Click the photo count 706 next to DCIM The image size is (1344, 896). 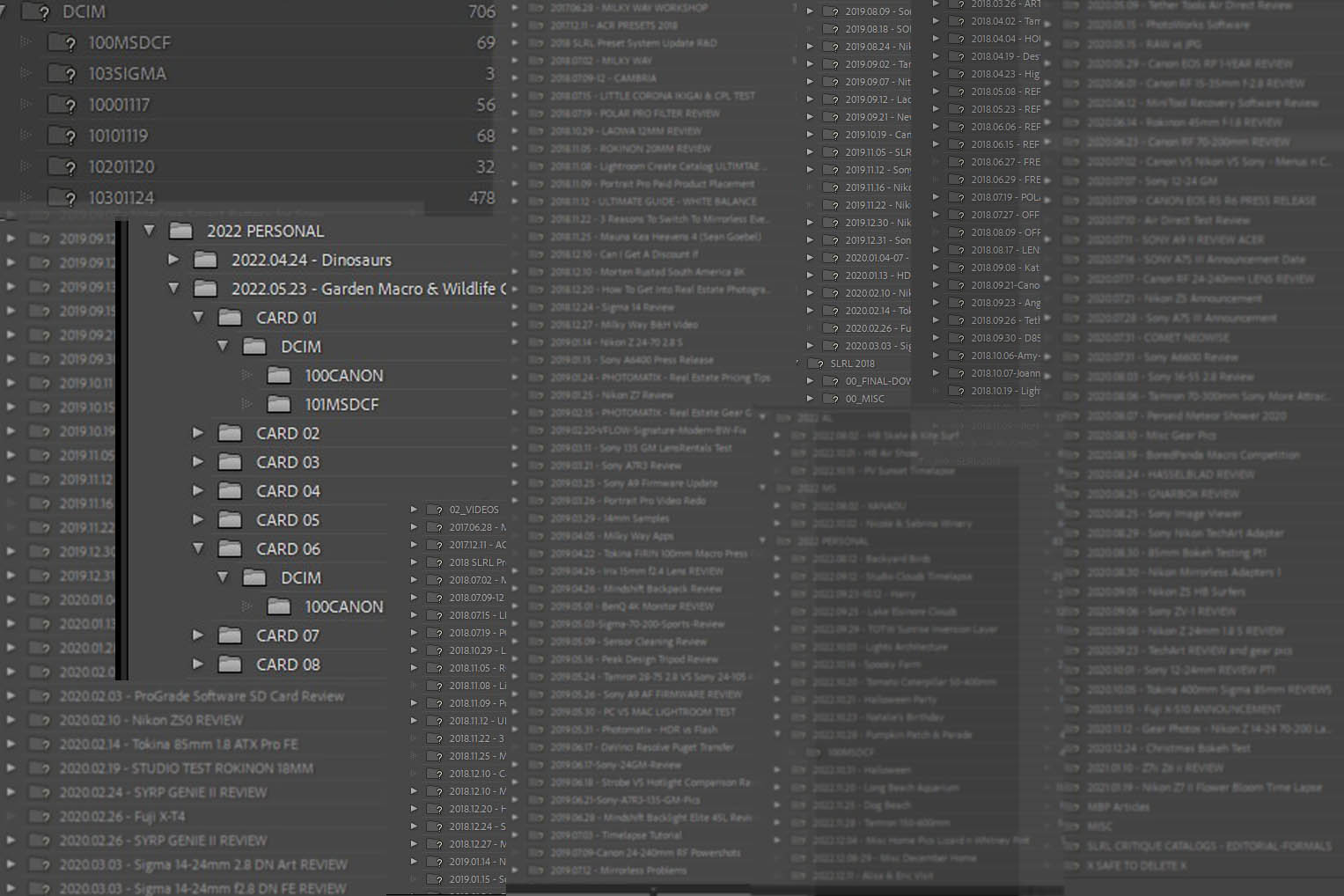click(482, 12)
